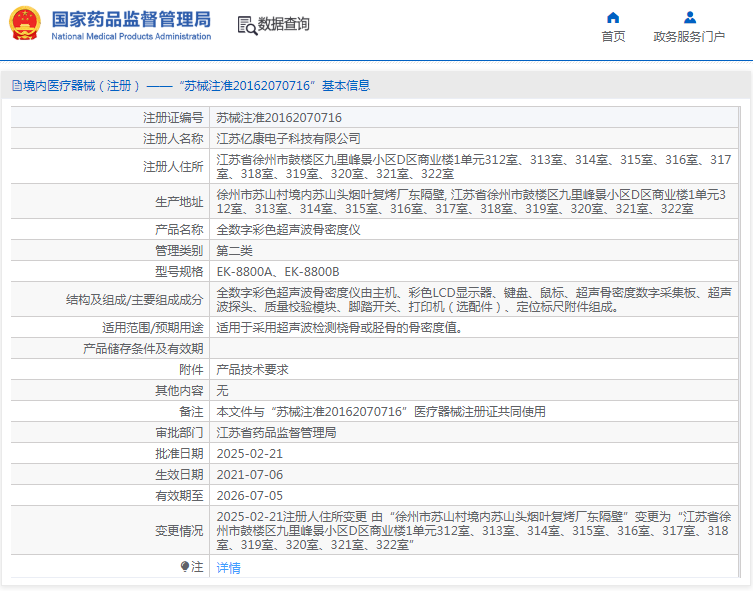The height and width of the screenshot is (591, 753).
Task: Click registration number value 苏械注准20162070716
Action: (x=279, y=118)
